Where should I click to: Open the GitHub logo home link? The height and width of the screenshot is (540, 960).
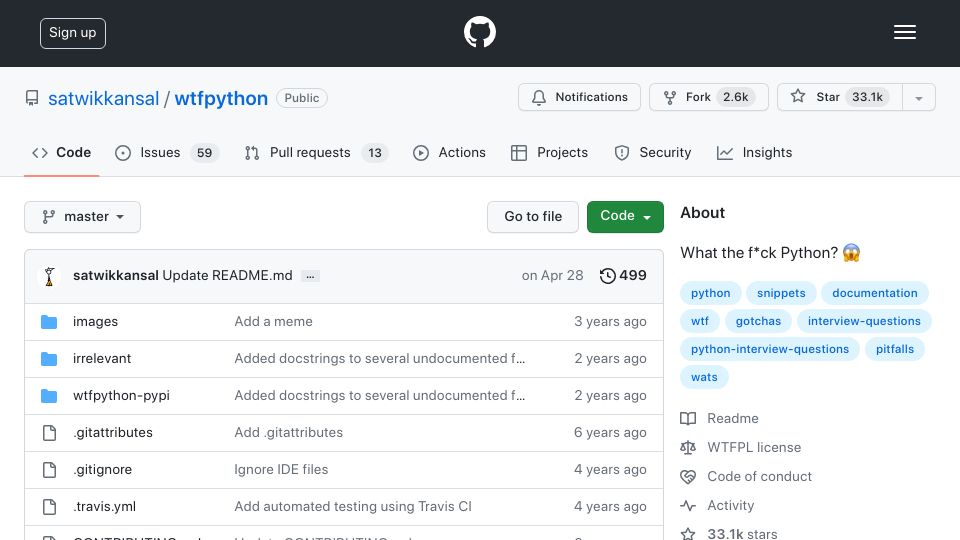pyautogui.click(x=479, y=32)
